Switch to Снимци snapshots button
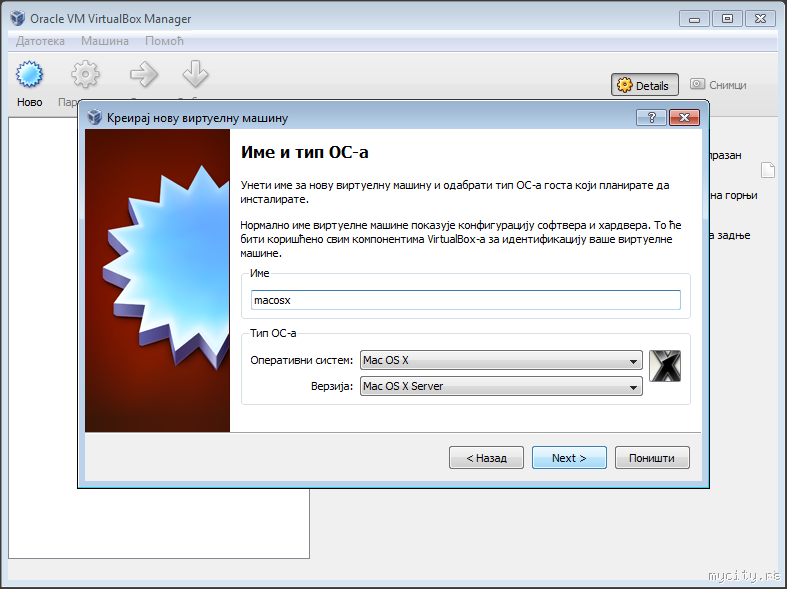Image resolution: width=787 pixels, height=589 pixels. (718, 85)
